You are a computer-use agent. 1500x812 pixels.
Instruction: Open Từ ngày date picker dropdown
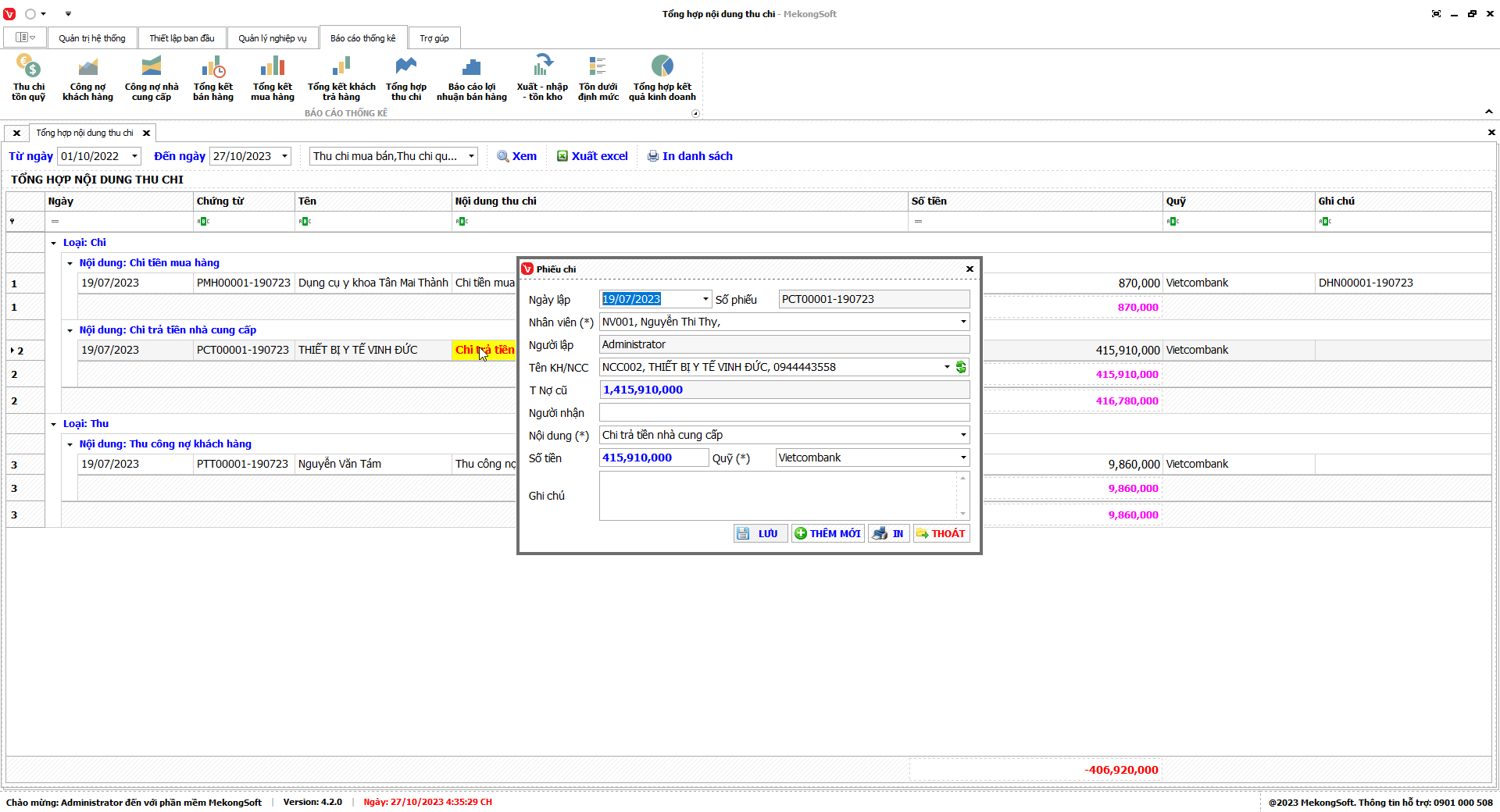coord(134,156)
